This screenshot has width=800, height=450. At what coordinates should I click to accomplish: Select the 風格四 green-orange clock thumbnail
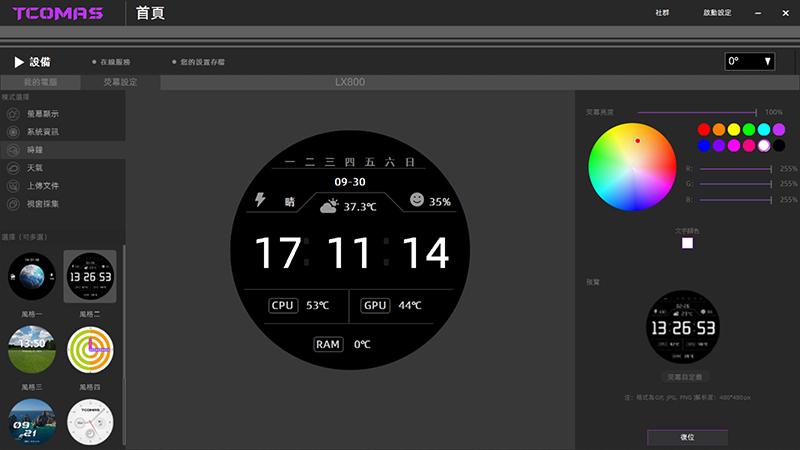(90, 349)
